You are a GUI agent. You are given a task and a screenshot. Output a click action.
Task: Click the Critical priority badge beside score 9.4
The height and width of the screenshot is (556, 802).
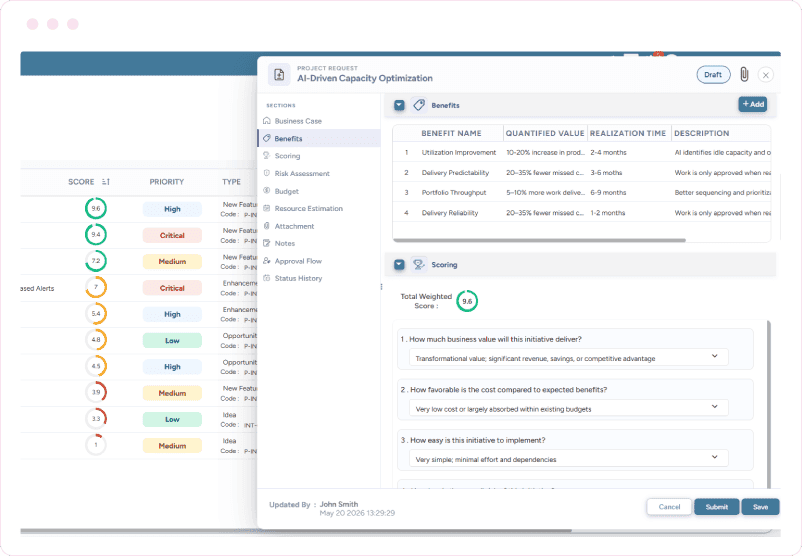pos(172,235)
